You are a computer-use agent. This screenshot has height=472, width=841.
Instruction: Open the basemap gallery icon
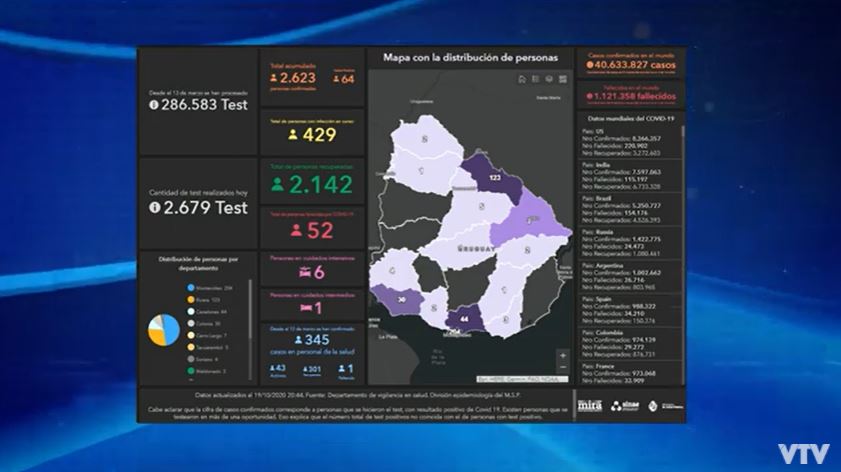point(564,79)
